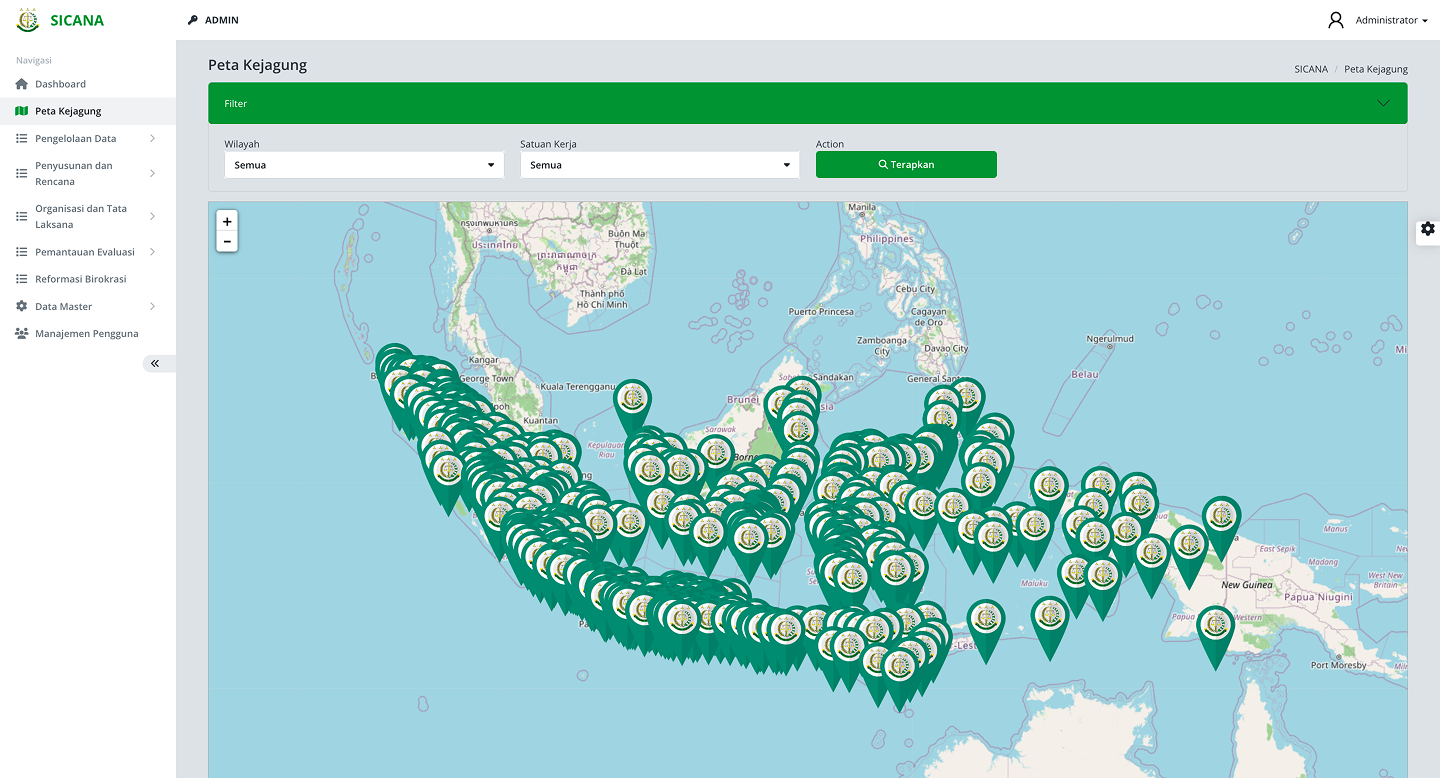This screenshot has height=778, width=1440.
Task: Zoom out the map with minus button
Action: pyautogui.click(x=227, y=241)
